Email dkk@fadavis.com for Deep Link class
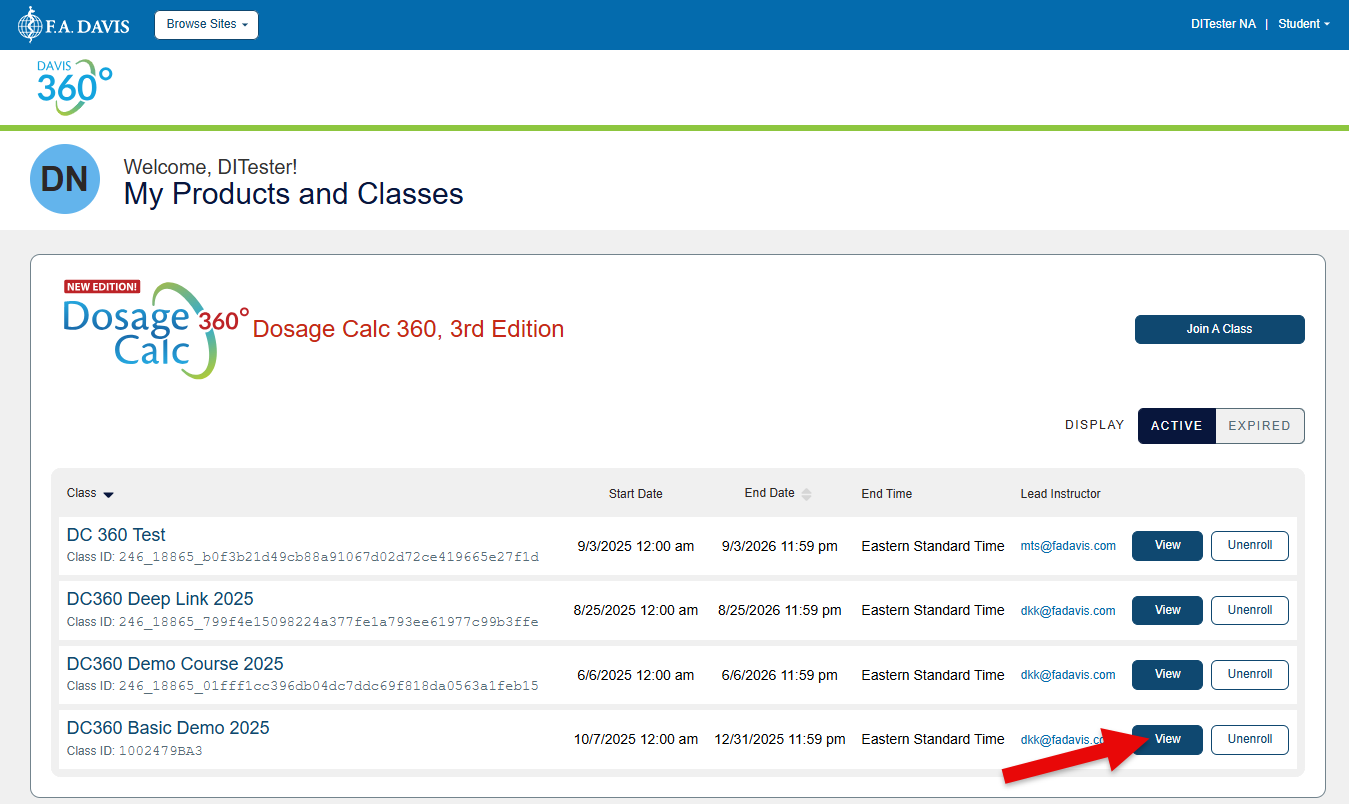Image resolution: width=1349 pixels, height=804 pixels. click(x=1068, y=611)
